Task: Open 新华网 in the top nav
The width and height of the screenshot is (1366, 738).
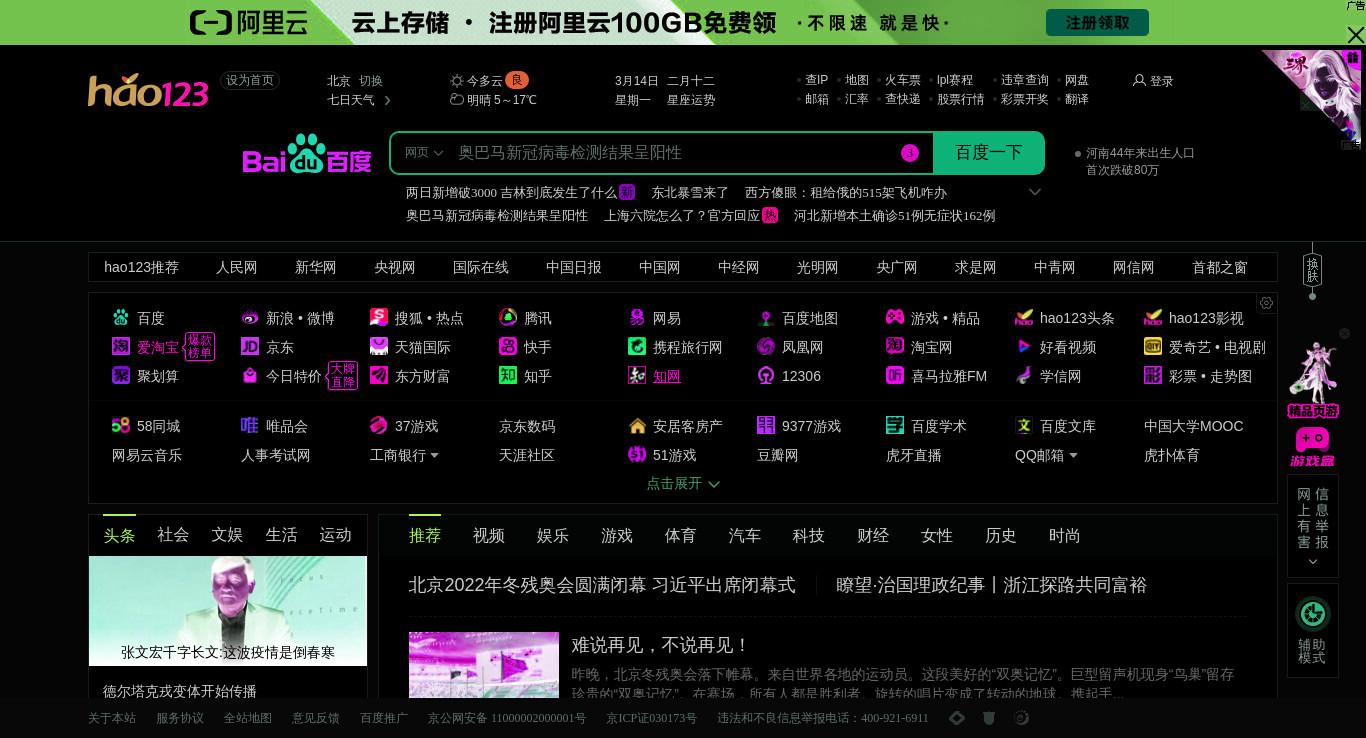Action: coord(316,267)
